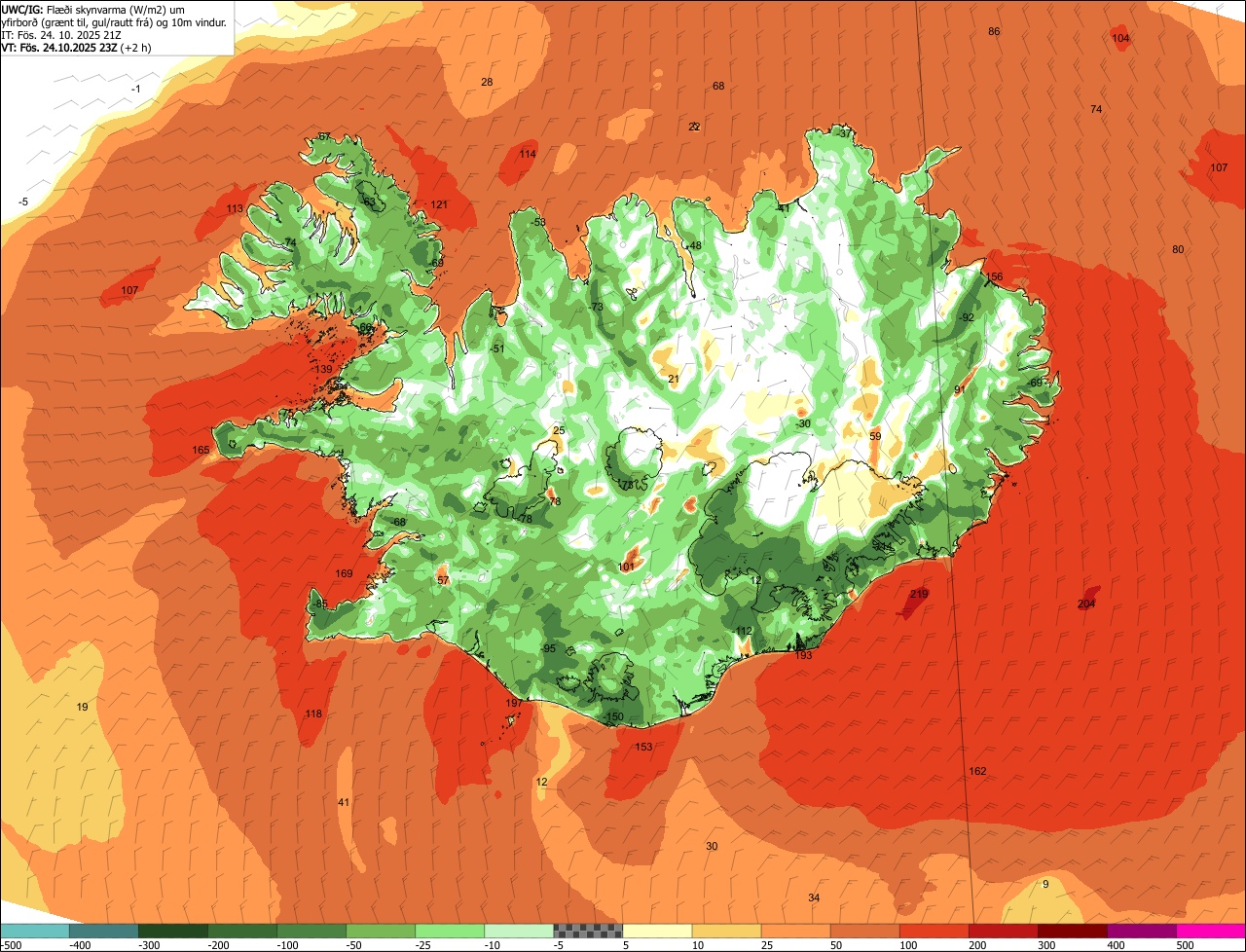
Task: Select the map value -150
Action: (x=612, y=716)
